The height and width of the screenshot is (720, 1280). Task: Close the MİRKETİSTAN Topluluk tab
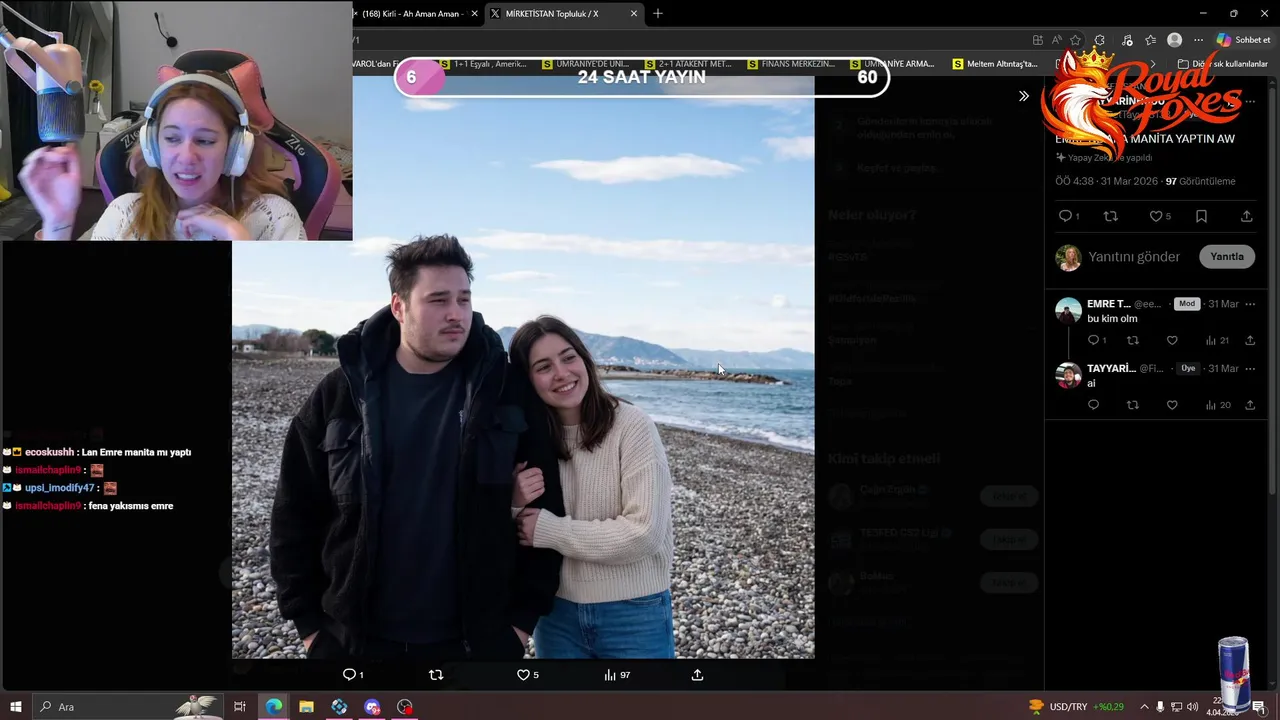pyautogui.click(x=633, y=14)
